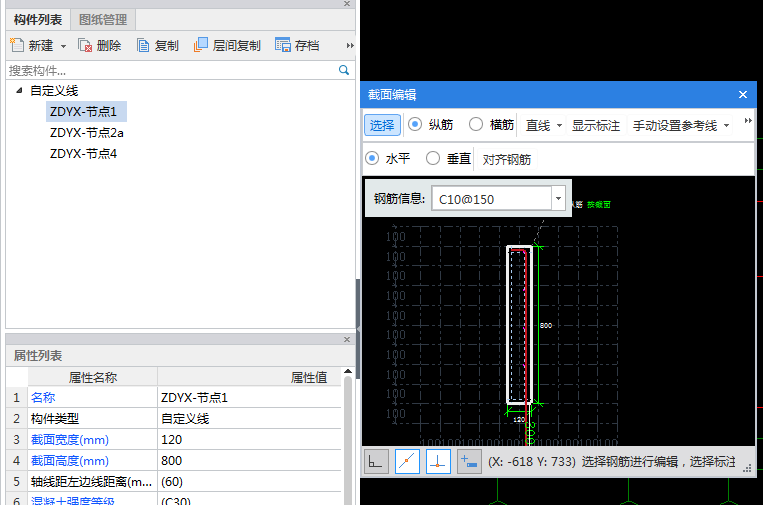Image resolution: width=763 pixels, height=505 pixels.
Task: Click the 新建 (New) component icon
Action: (x=17, y=45)
